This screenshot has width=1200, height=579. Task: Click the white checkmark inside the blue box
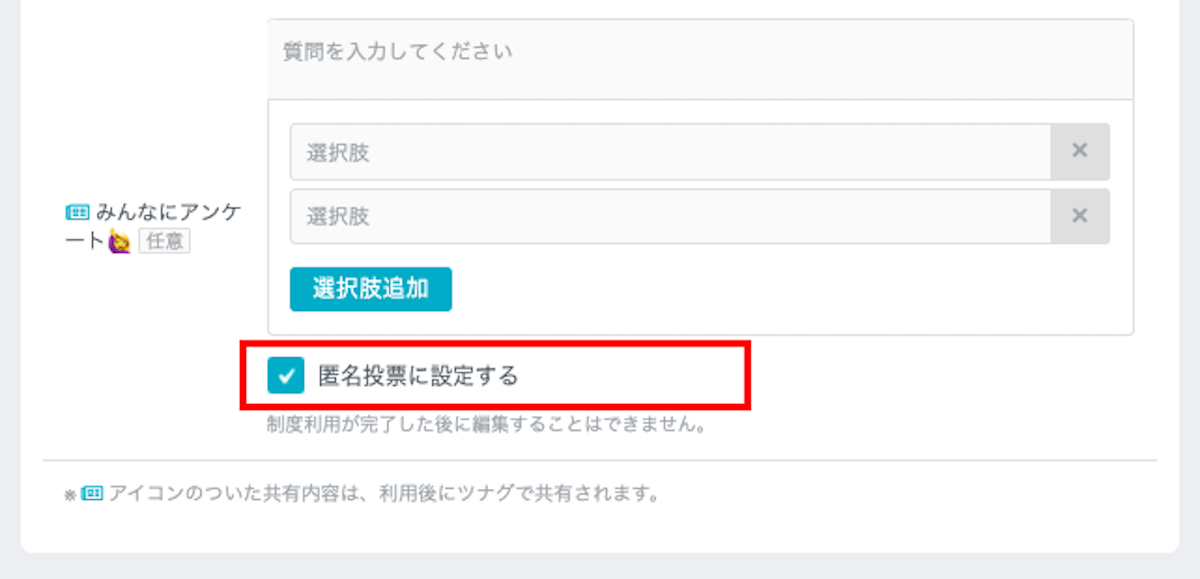(286, 377)
